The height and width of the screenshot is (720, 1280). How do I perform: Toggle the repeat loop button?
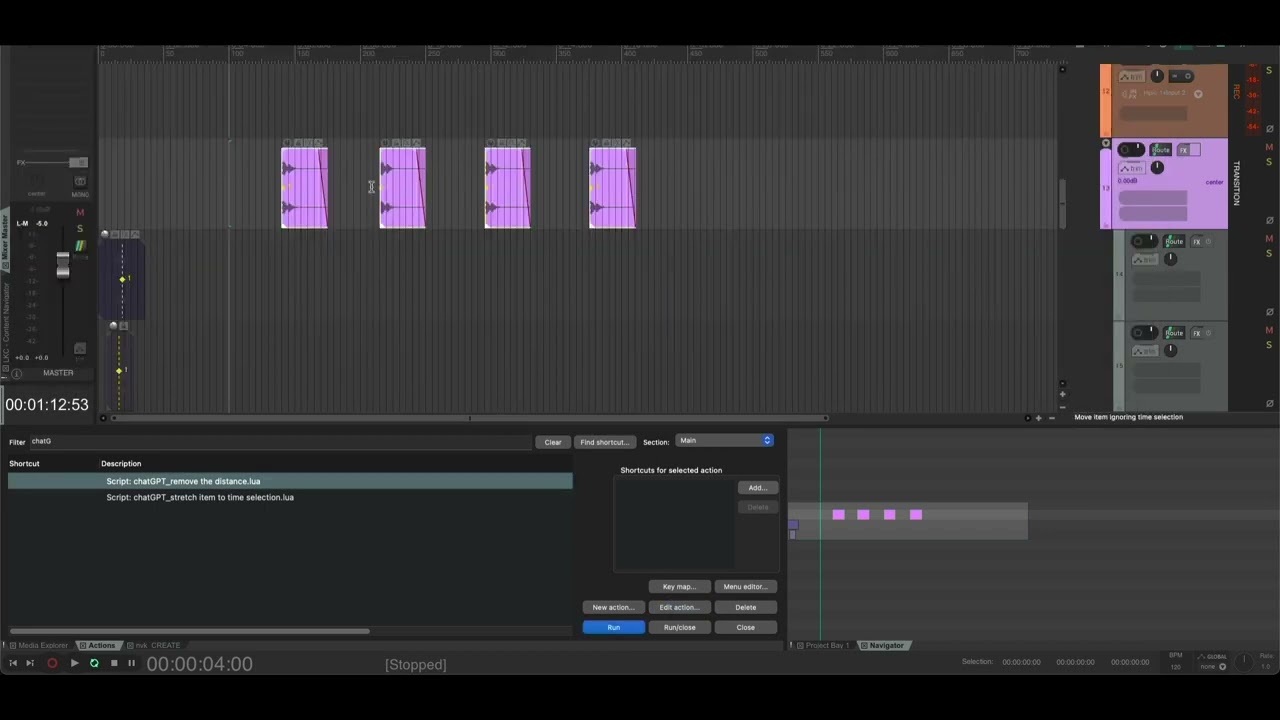pyautogui.click(x=94, y=663)
